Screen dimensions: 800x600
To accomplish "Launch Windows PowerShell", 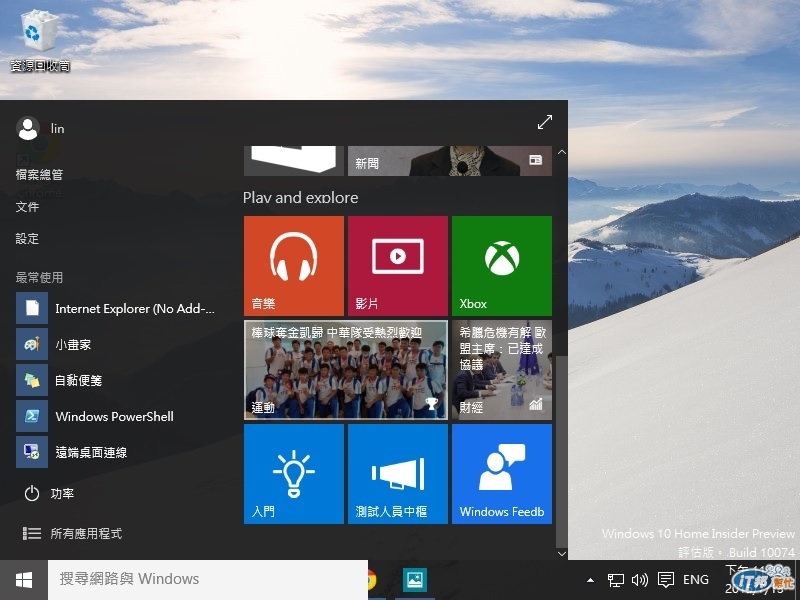I will tap(117, 416).
